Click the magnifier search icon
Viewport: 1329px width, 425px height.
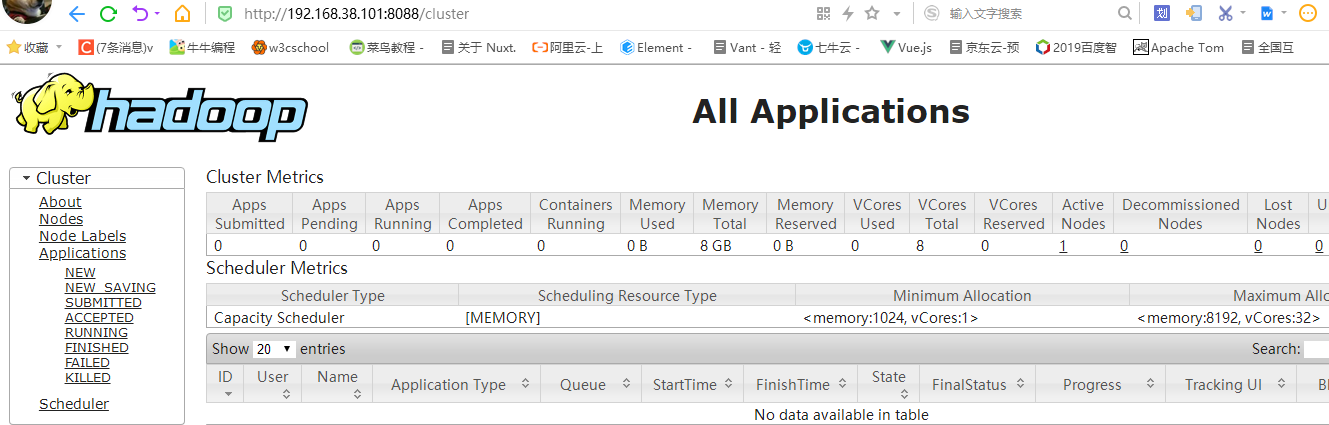(1125, 14)
